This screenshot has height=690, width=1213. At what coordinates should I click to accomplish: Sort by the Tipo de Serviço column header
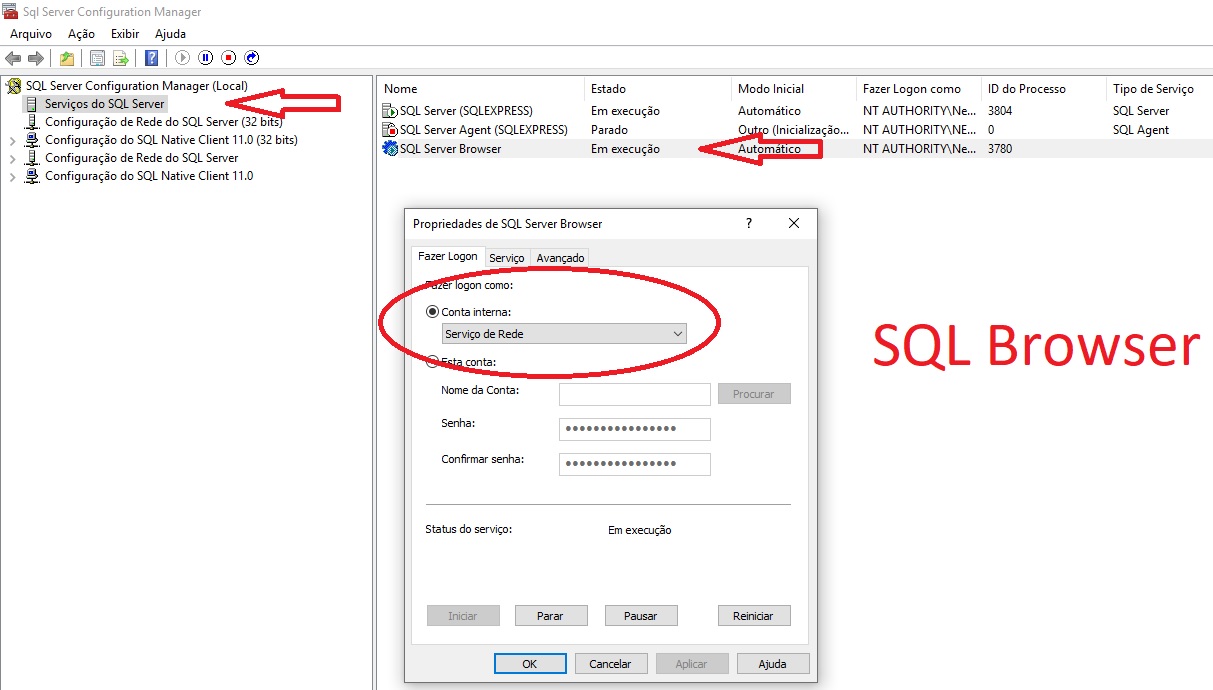tap(1160, 89)
